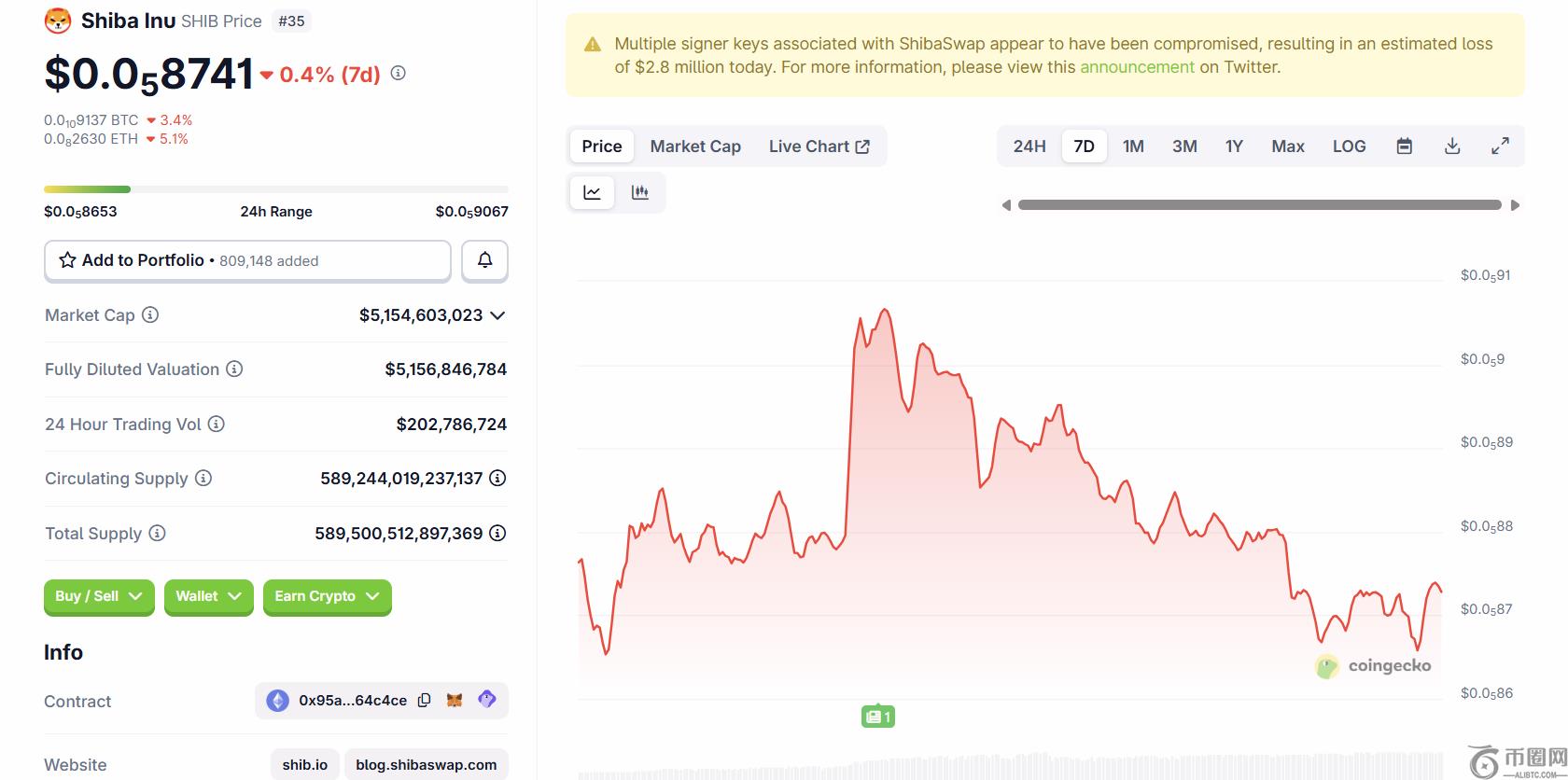This screenshot has height=780, width=1568.
Task: Expand the Market Cap chevron
Action: coord(497,315)
